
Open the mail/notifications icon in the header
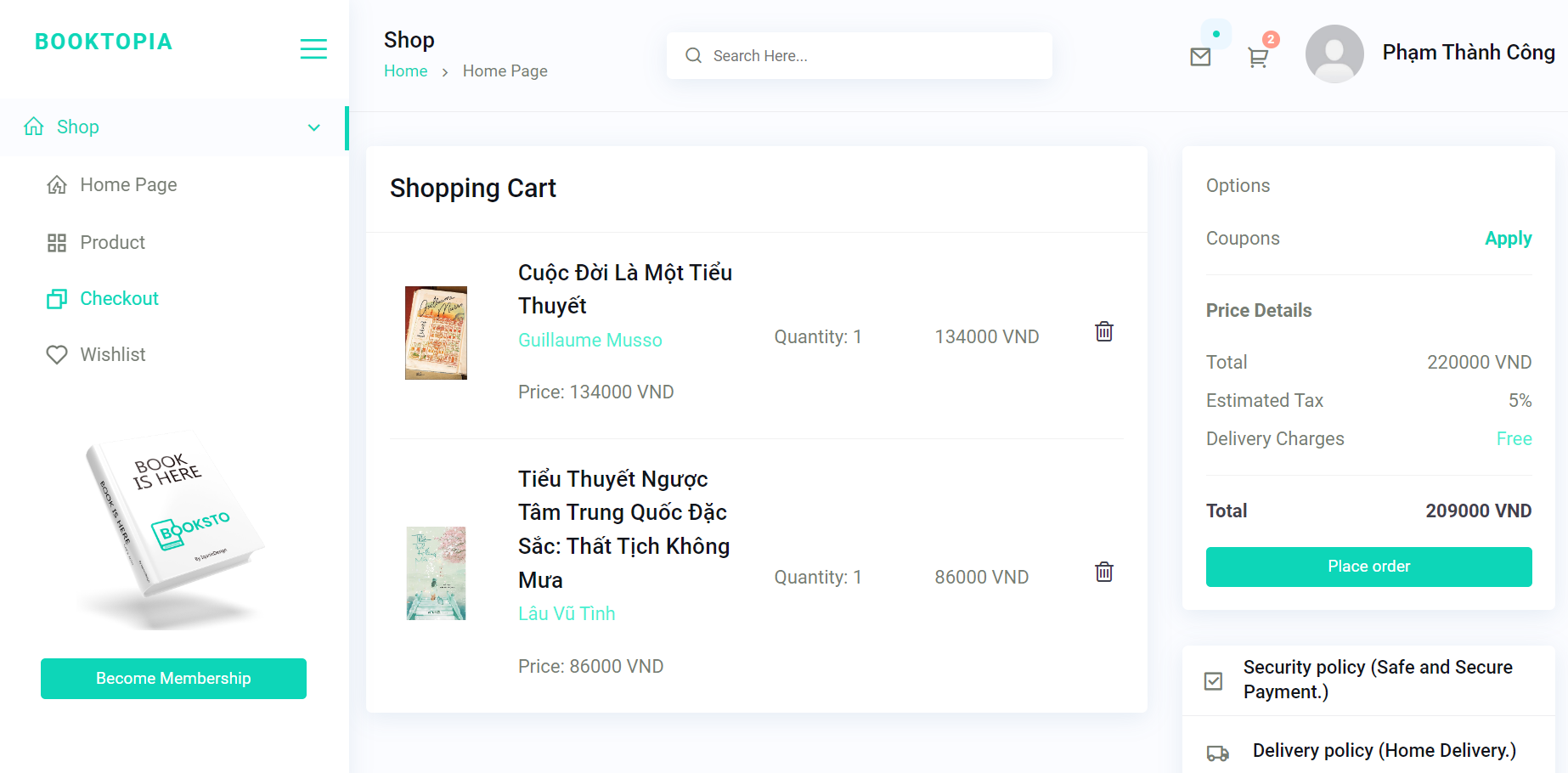tap(1200, 56)
